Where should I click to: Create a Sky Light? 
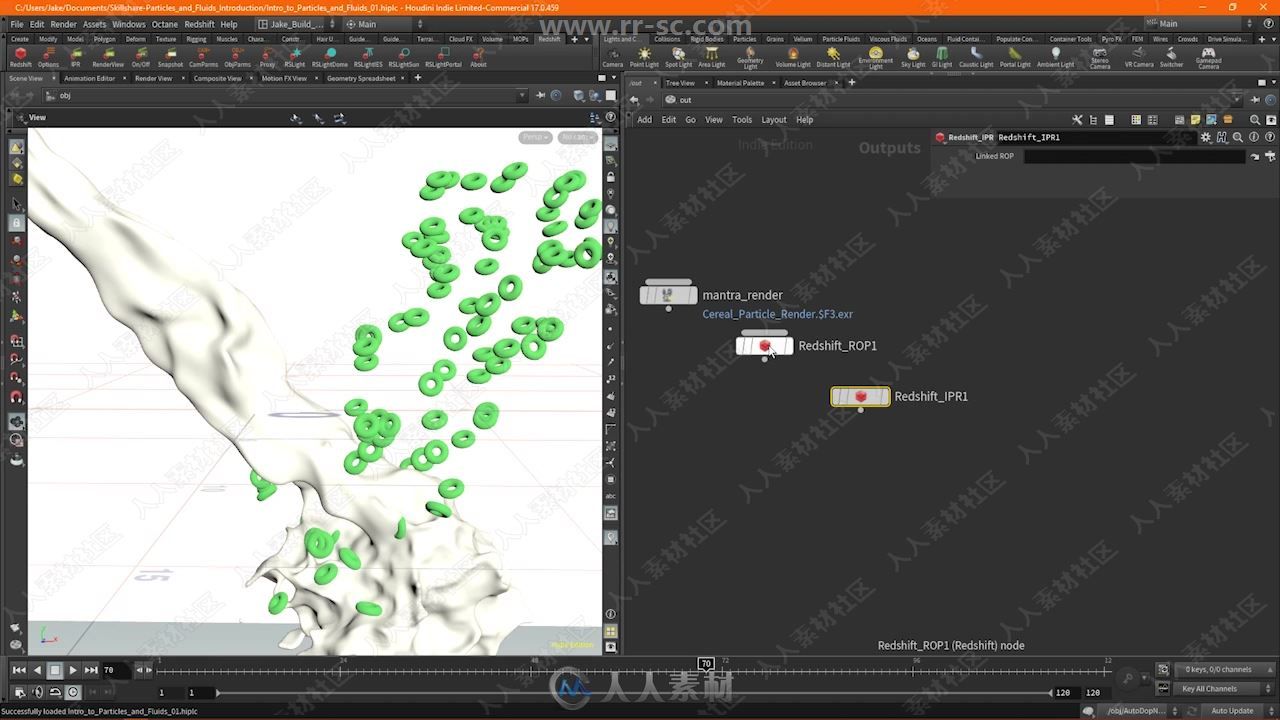point(913,56)
